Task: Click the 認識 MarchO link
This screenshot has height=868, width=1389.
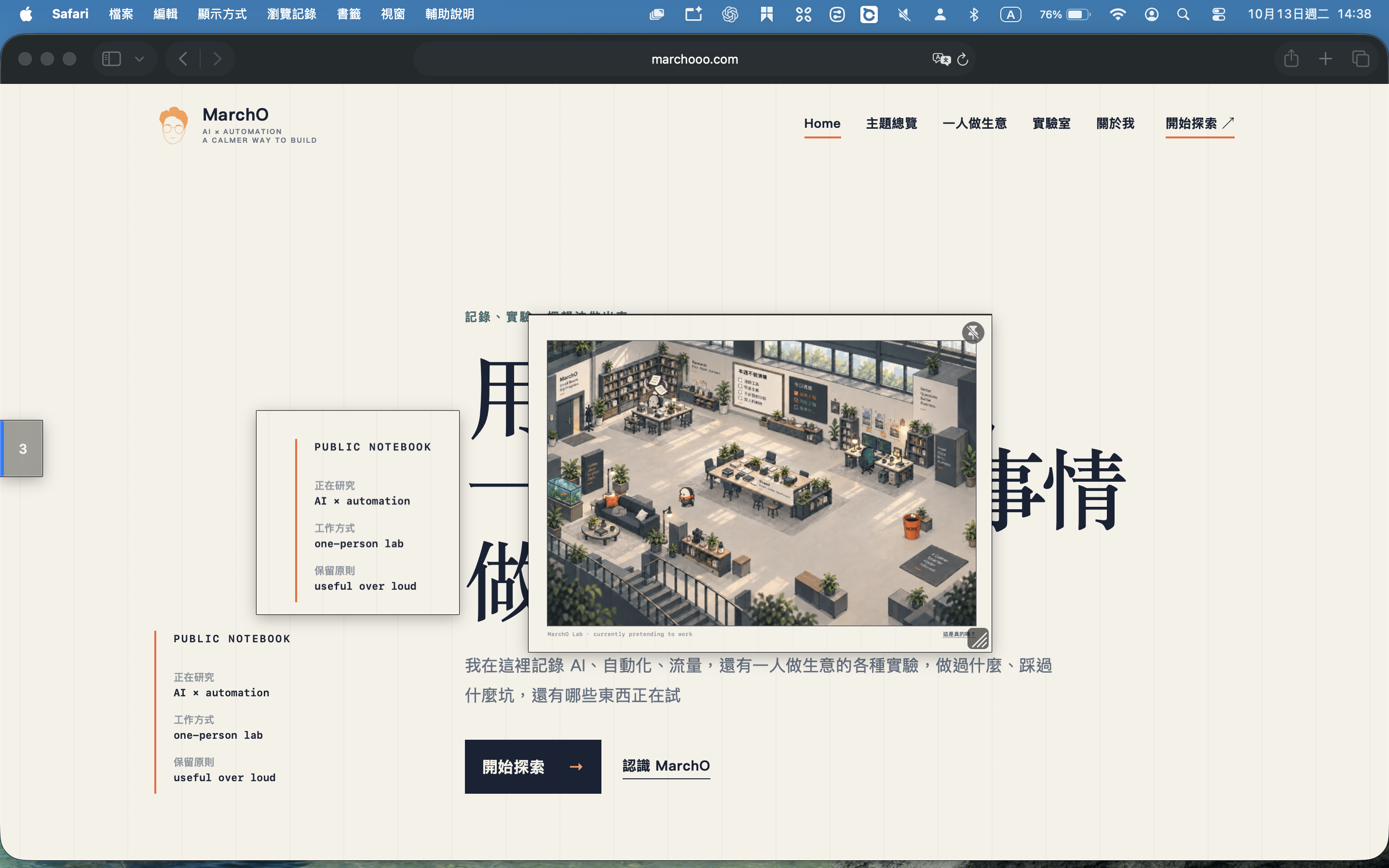Action: pos(667,766)
